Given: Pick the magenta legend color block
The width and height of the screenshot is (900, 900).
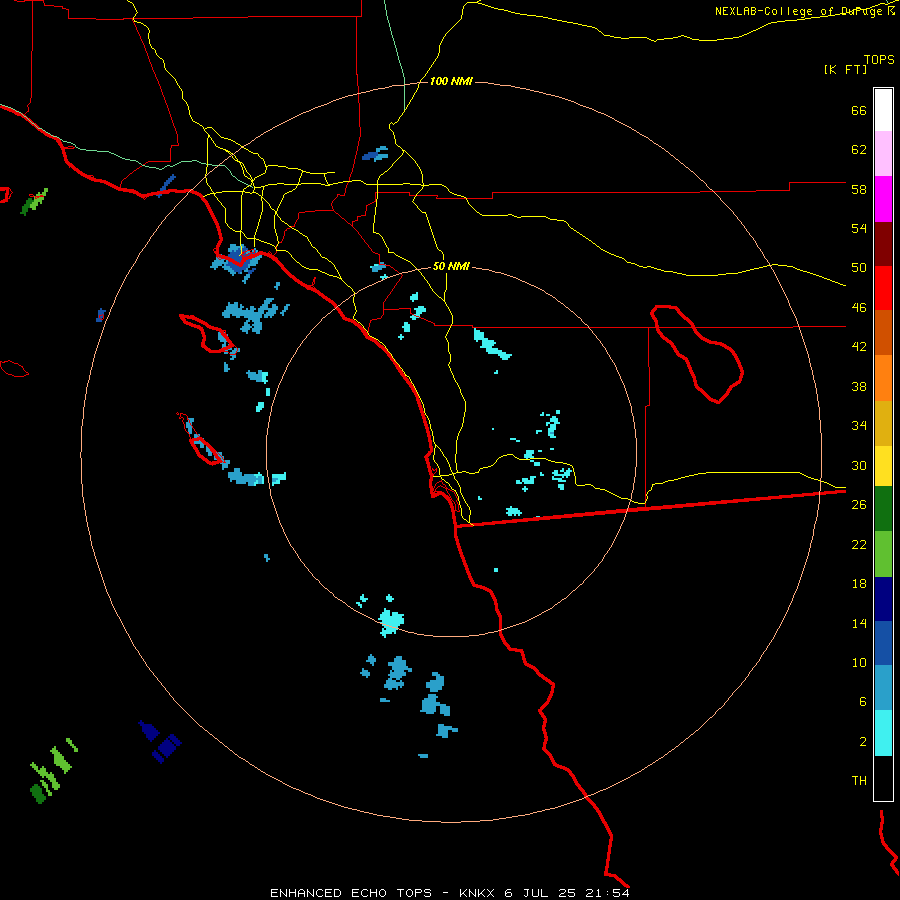Looking at the screenshot, I should (x=883, y=199).
